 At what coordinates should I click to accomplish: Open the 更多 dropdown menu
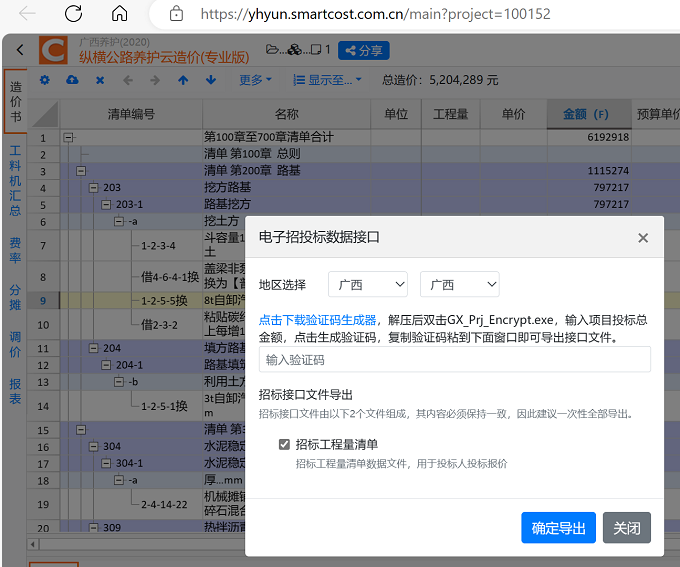pyautogui.click(x=255, y=80)
